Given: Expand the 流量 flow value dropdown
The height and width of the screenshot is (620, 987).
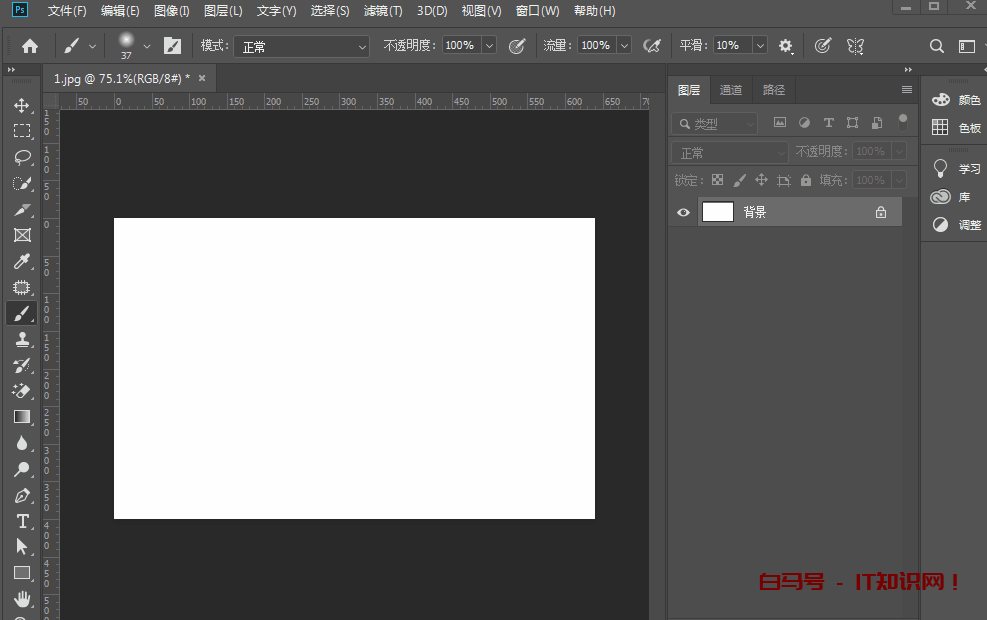Looking at the screenshot, I should tap(624, 46).
